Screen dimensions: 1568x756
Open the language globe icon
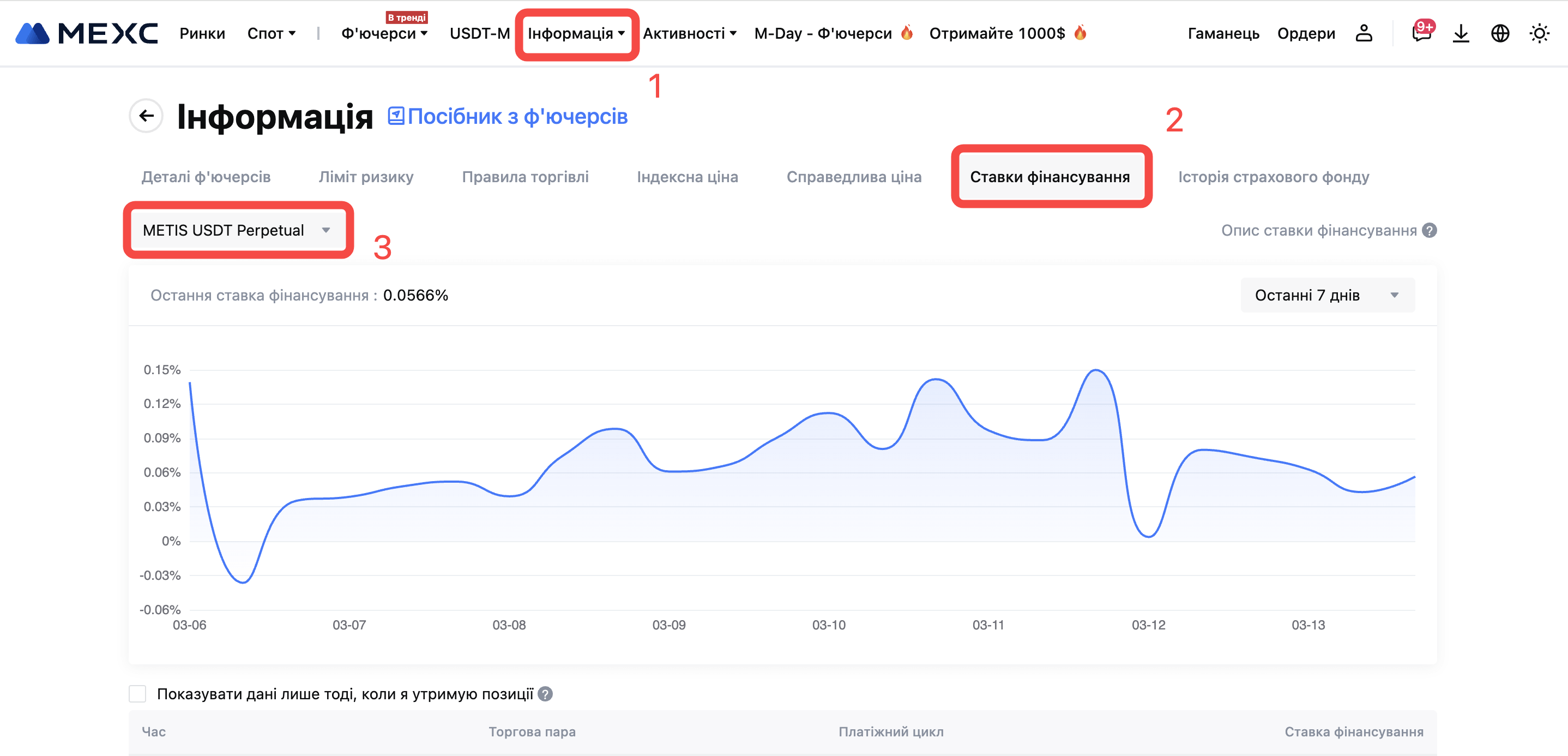pyautogui.click(x=1500, y=33)
